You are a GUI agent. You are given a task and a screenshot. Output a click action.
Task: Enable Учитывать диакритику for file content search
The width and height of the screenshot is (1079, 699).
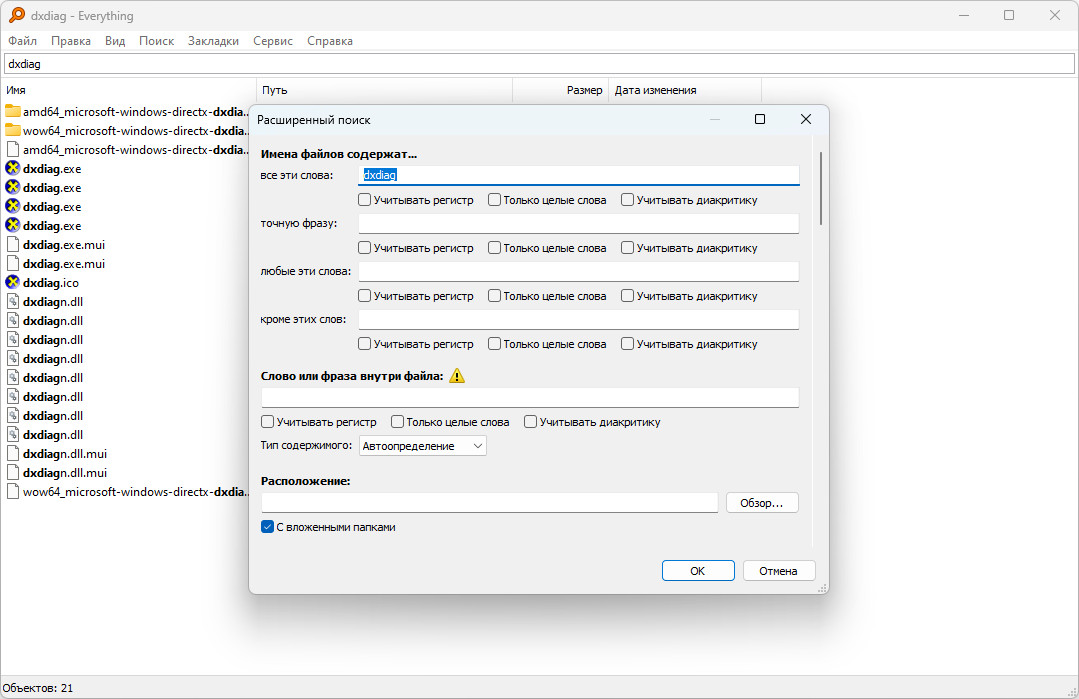coord(530,422)
